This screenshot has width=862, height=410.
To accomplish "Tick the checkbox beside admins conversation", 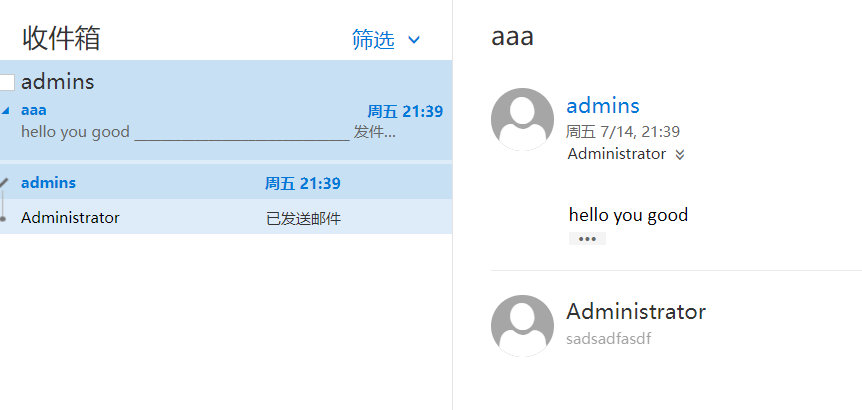I will (6, 83).
